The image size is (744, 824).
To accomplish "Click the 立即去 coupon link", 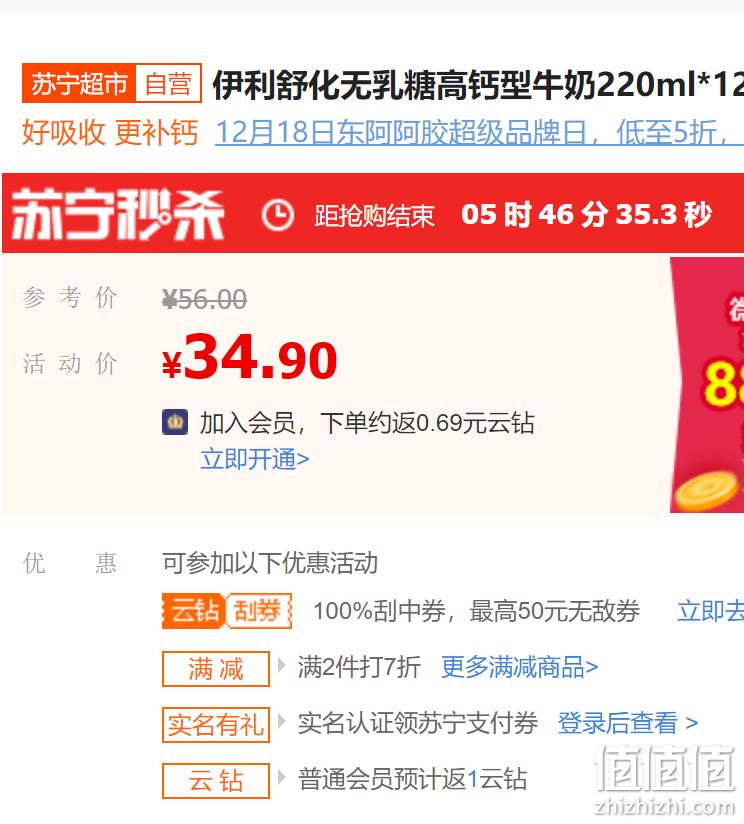I will (710, 611).
